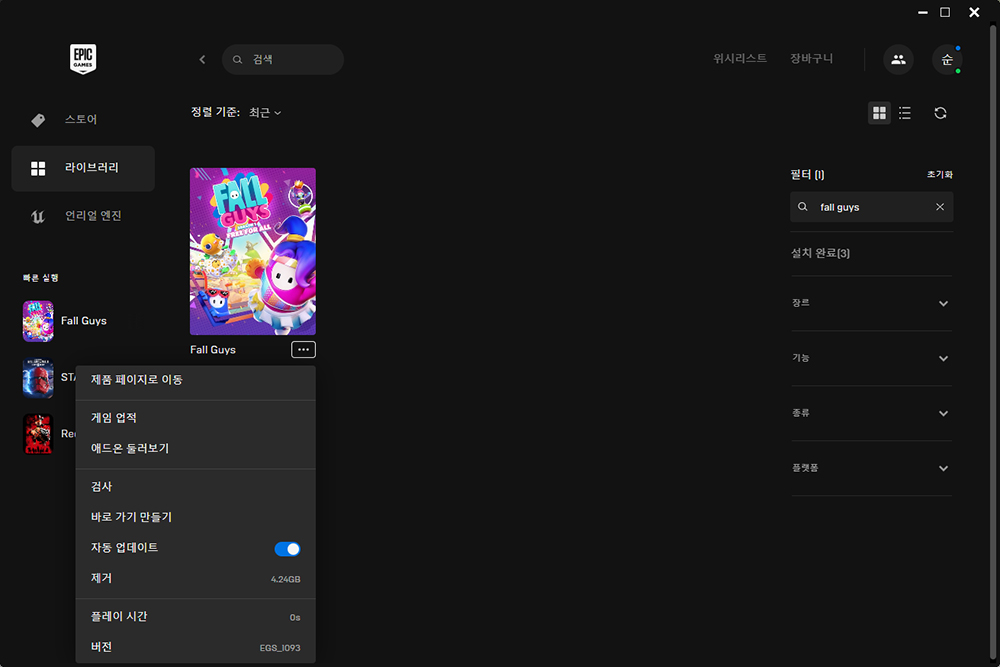The height and width of the screenshot is (667, 1000).
Task: Expand the 플랫폼 filter section
Action: coord(871,468)
